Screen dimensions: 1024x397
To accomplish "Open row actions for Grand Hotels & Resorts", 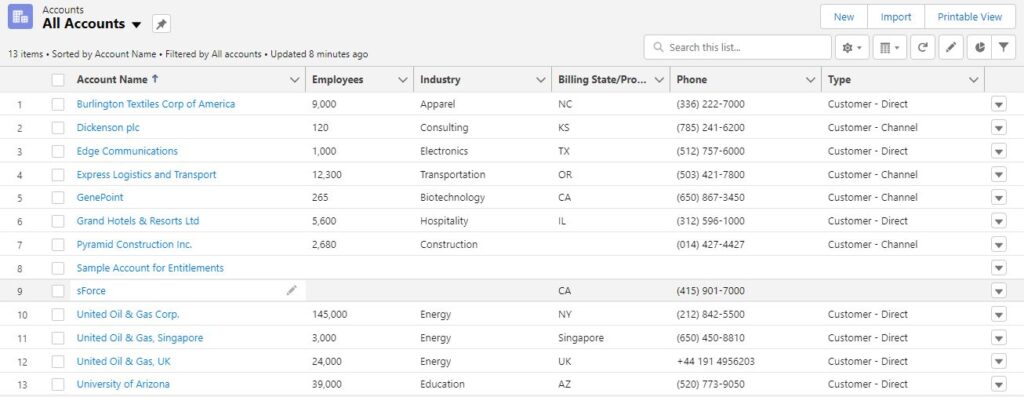I will click(x=999, y=221).
